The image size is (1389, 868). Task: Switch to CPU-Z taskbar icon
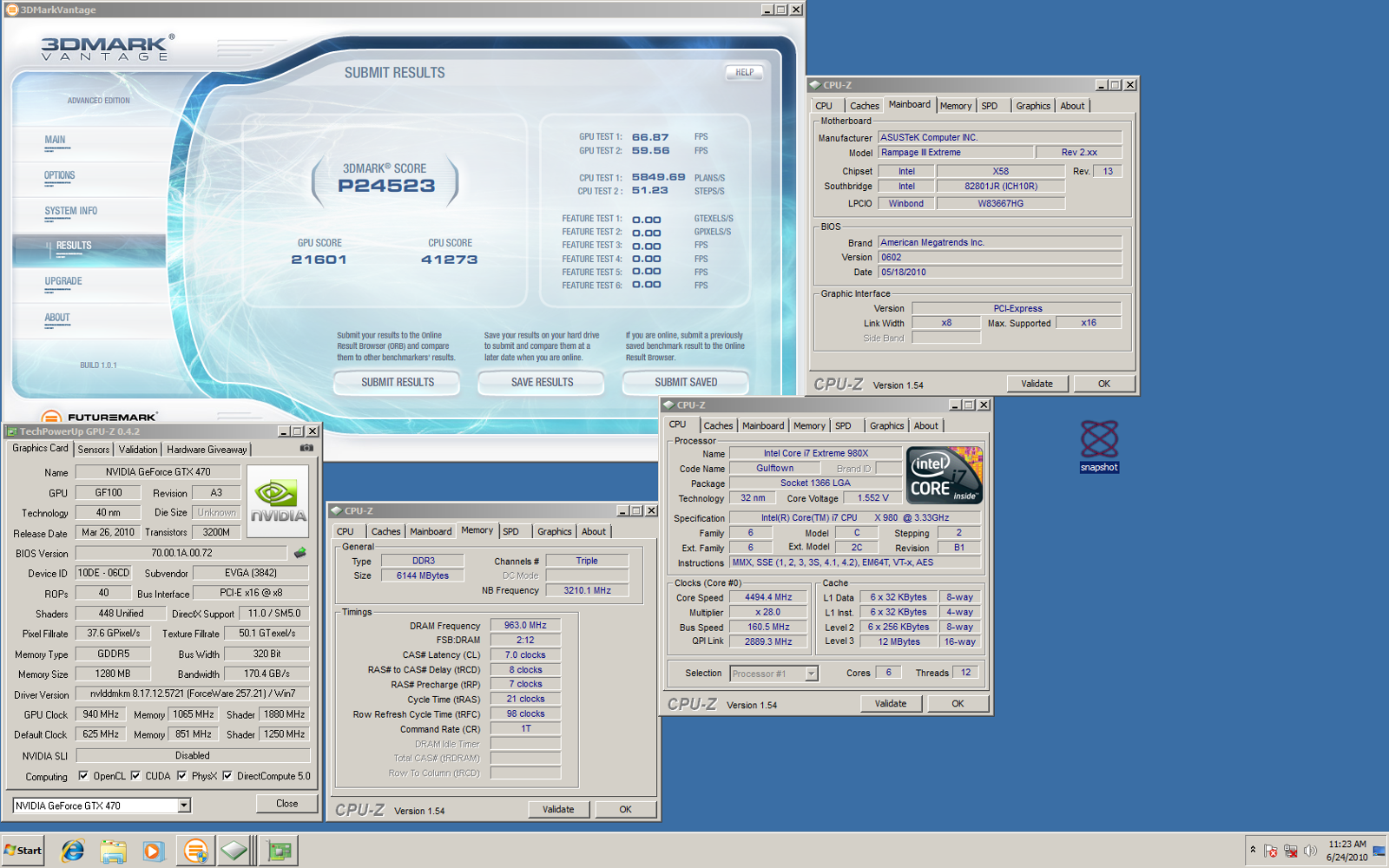tap(234, 851)
